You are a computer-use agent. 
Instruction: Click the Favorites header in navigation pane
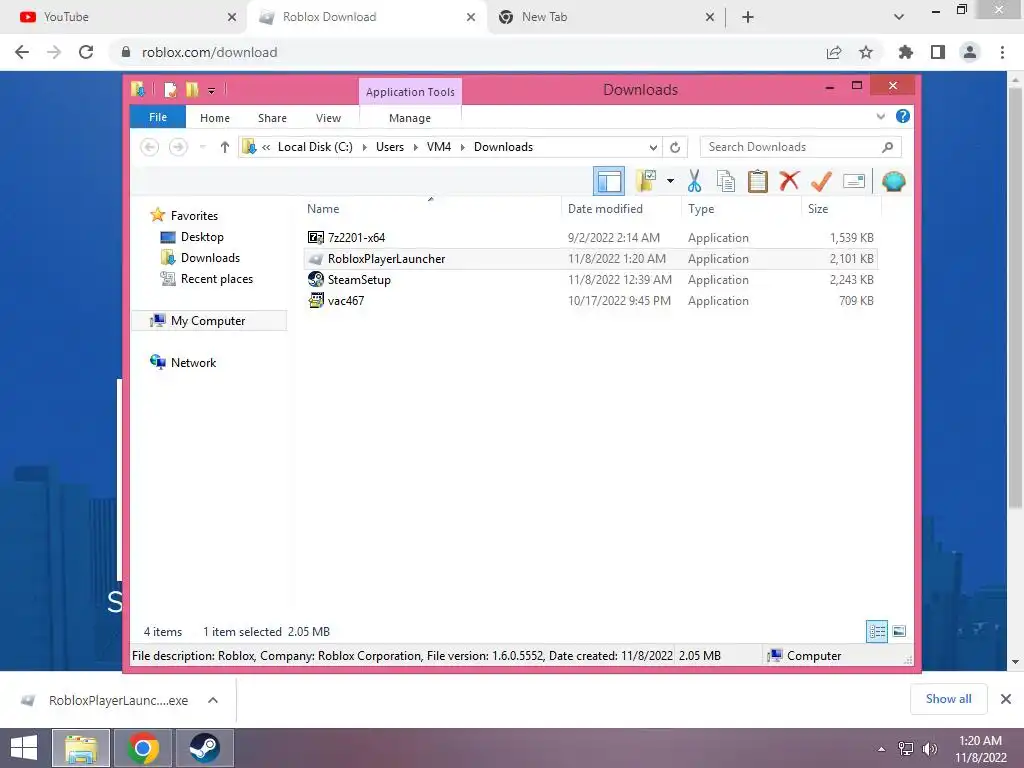[194, 216]
